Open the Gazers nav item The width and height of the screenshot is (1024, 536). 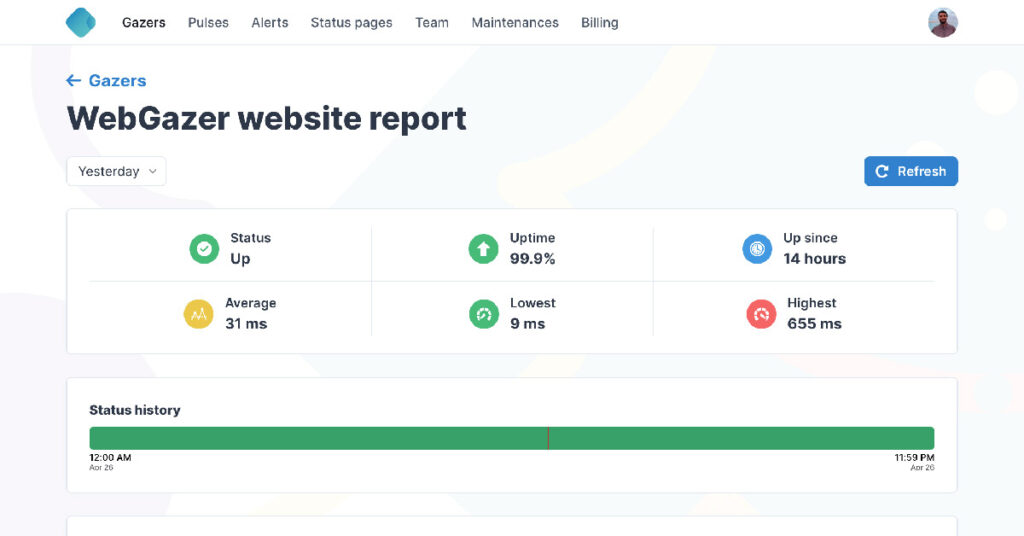[144, 23]
